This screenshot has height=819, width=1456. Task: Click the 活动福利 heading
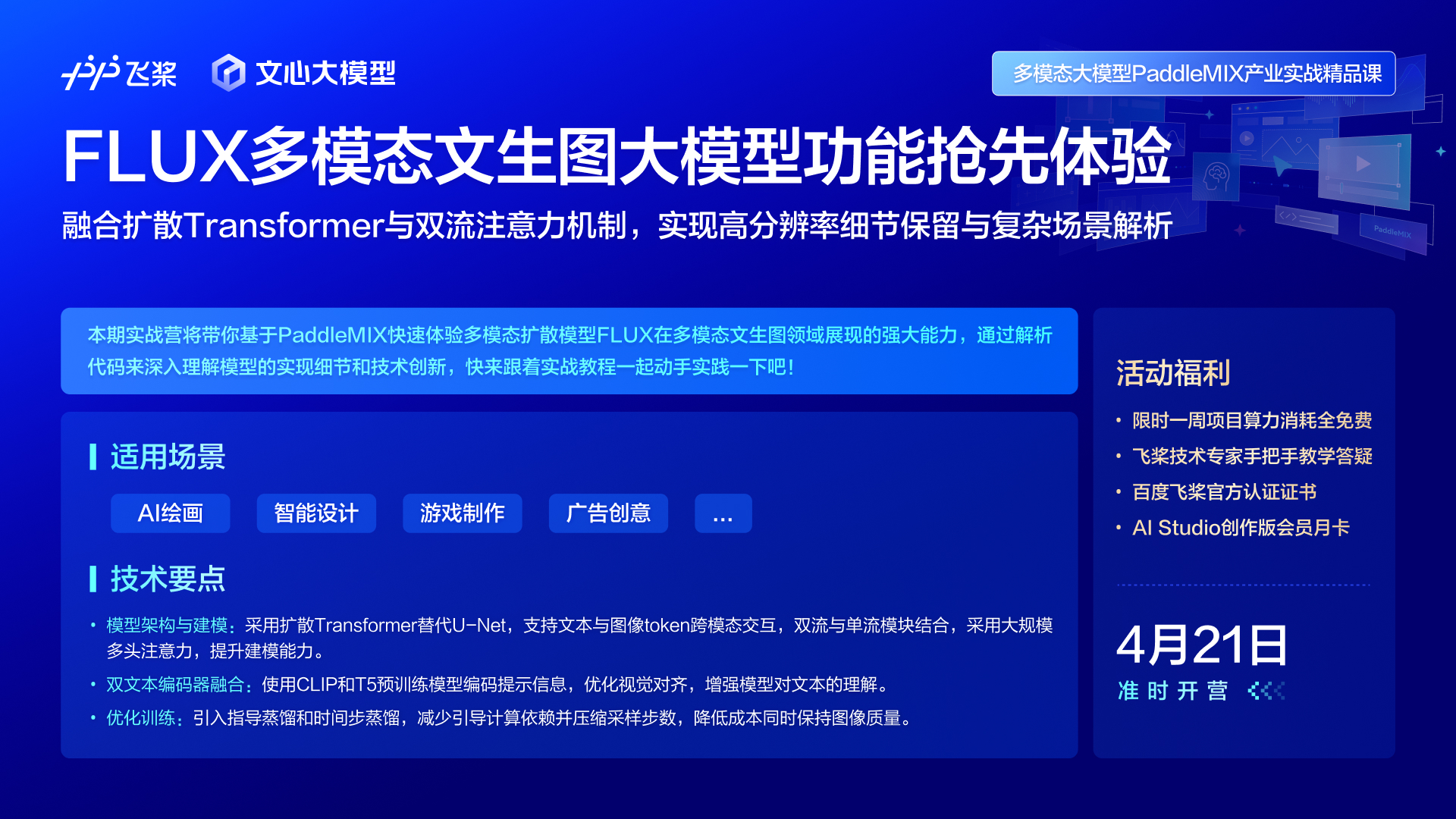coord(1172,373)
